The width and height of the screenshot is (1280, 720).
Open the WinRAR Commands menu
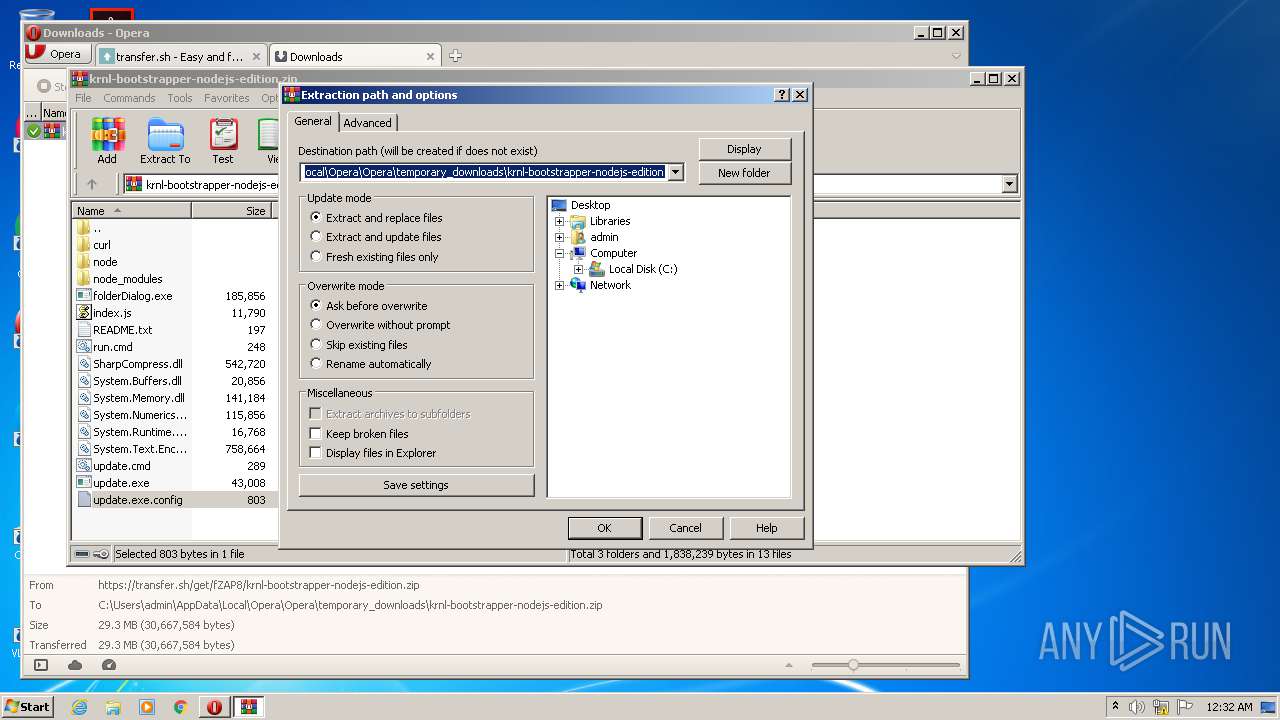click(129, 98)
